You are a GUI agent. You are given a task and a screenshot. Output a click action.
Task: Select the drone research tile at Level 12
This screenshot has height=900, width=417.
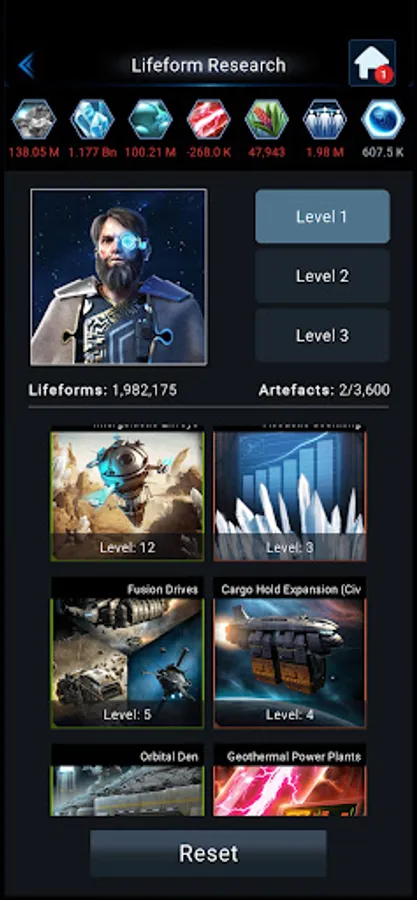point(127,494)
